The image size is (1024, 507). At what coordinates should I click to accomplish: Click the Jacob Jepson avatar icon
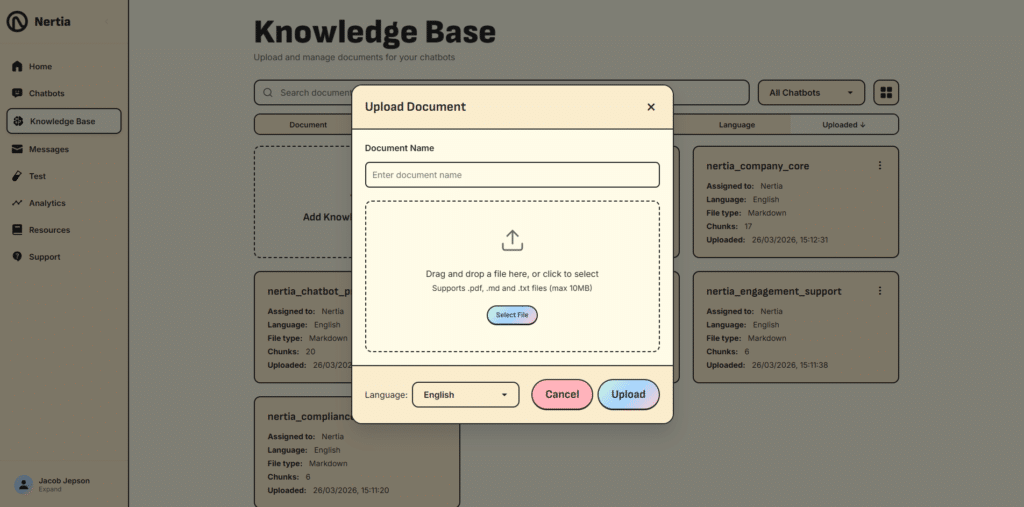pyautogui.click(x=24, y=484)
